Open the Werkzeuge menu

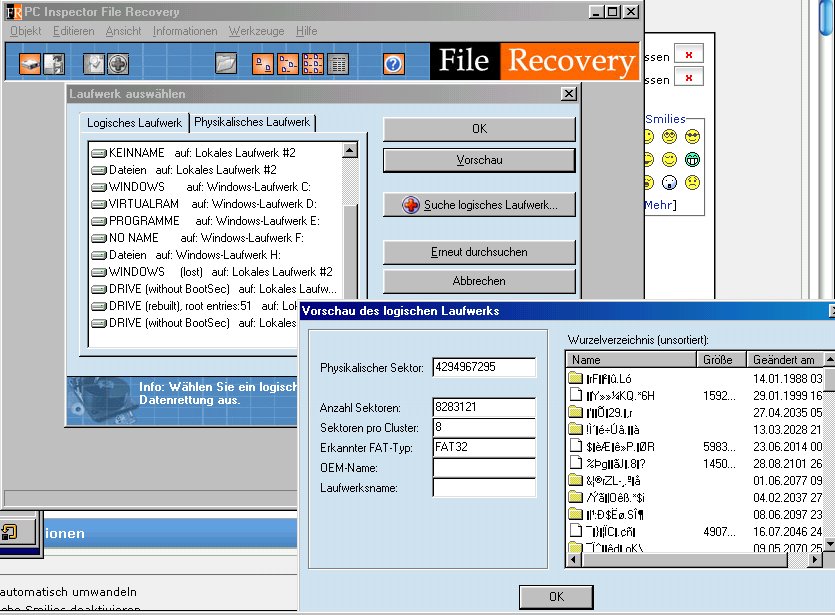pyautogui.click(x=257, y=31)
